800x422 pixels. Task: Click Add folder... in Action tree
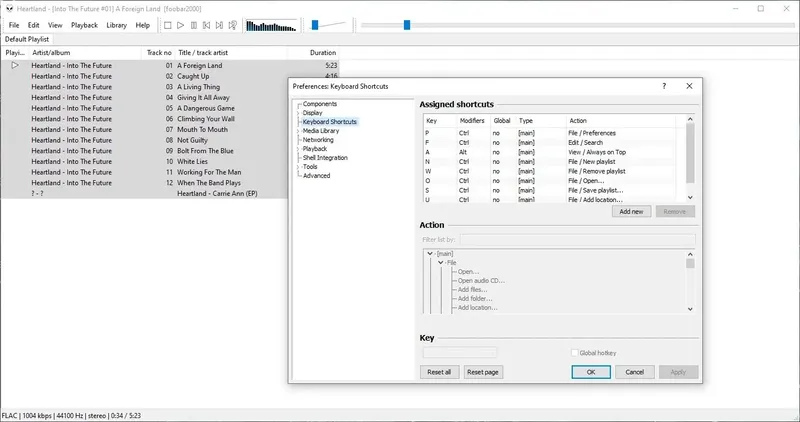pos(475,299)
